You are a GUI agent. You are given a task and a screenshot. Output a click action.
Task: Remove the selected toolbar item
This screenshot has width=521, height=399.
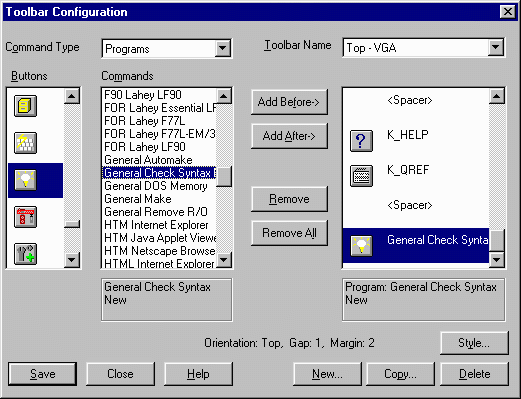[x=289, y=199]
